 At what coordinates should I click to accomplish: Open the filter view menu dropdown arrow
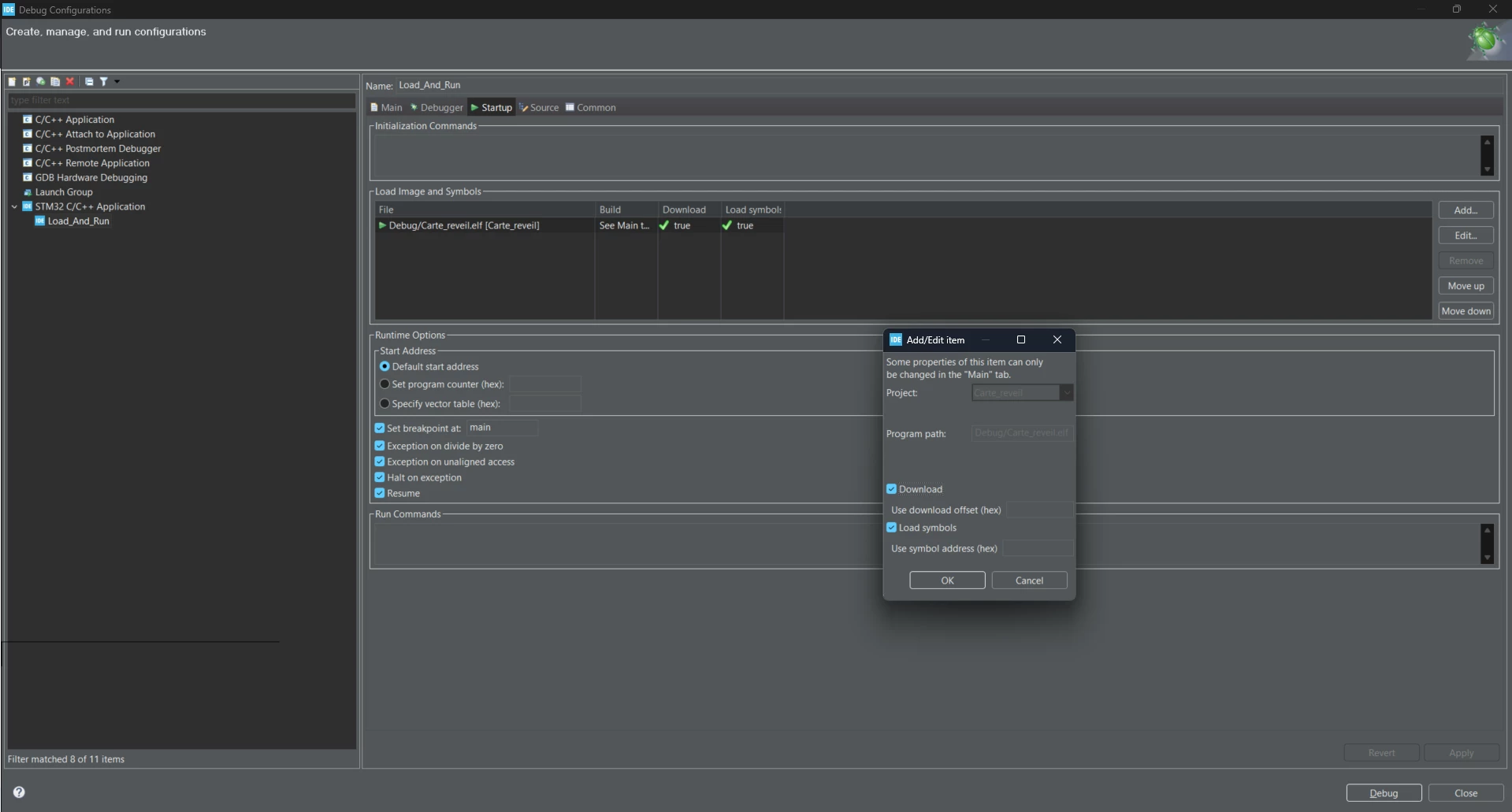click(117, 81)
